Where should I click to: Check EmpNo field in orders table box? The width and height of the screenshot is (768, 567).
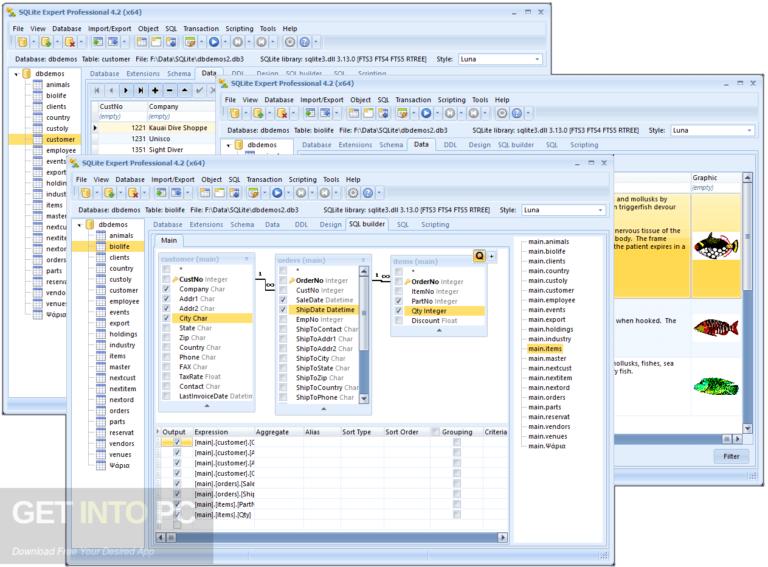tap(283, 319)
